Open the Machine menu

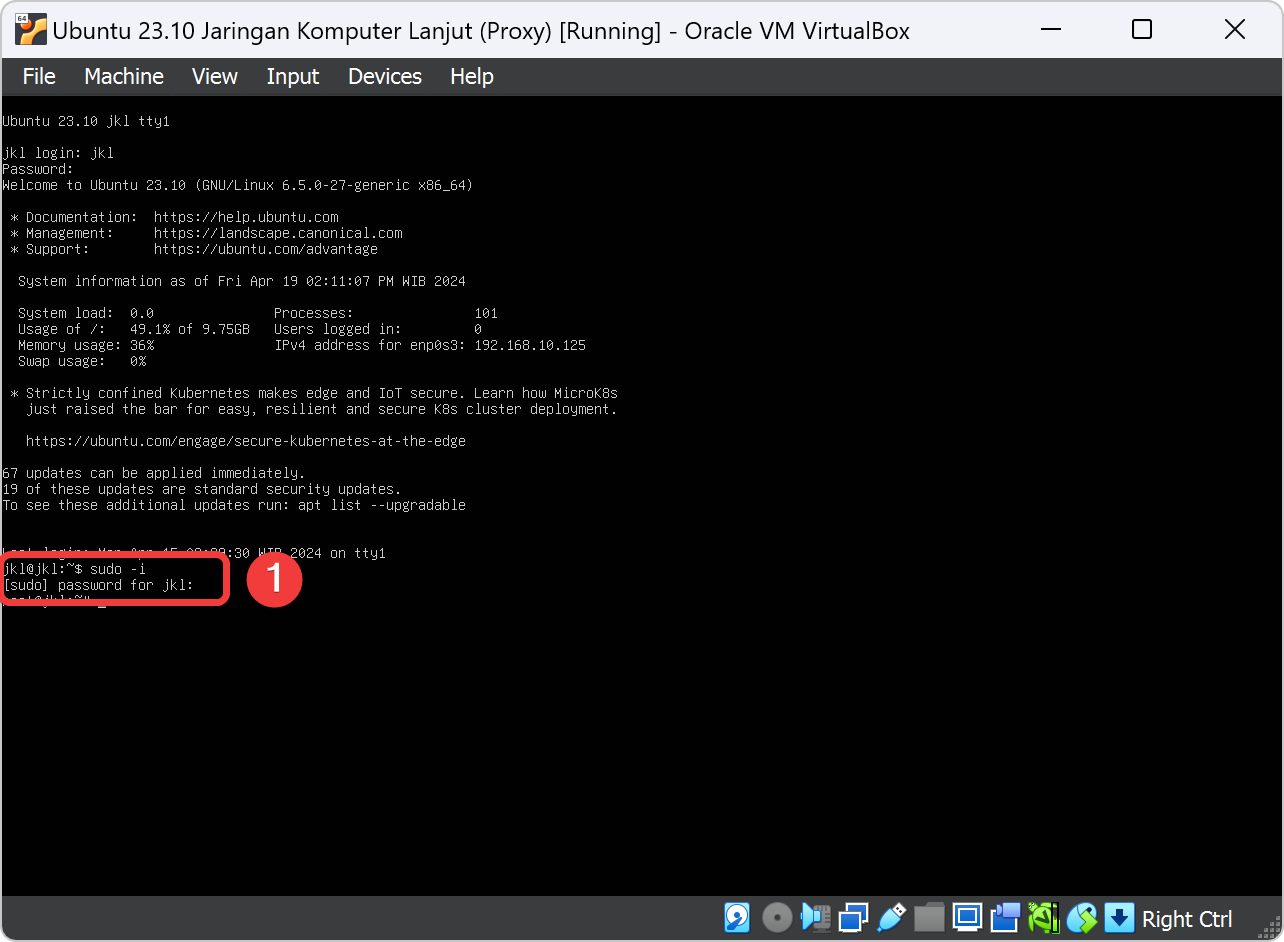coord(124,76)
